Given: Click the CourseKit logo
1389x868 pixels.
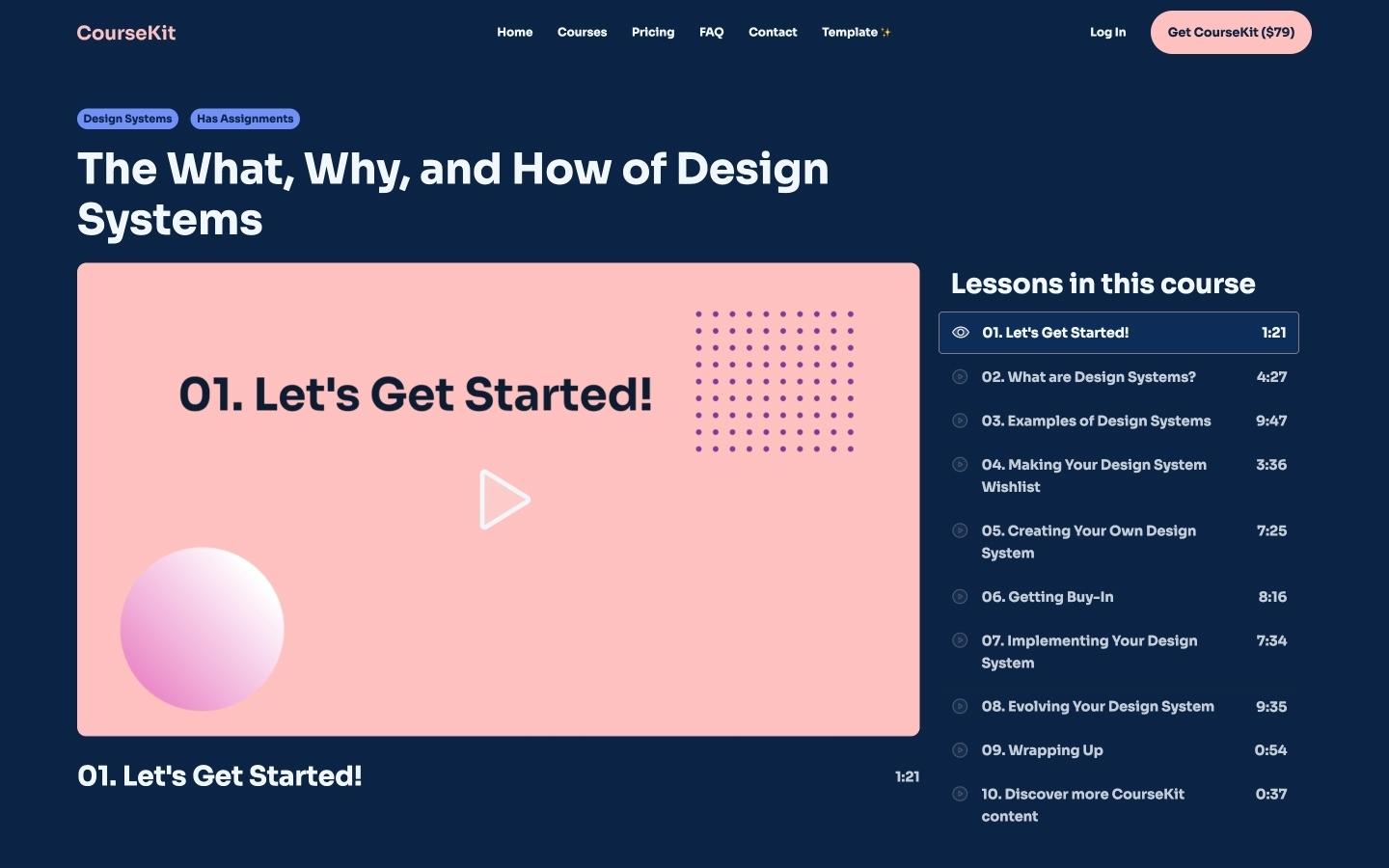Looking at the screenshot, I should point(125,32).
